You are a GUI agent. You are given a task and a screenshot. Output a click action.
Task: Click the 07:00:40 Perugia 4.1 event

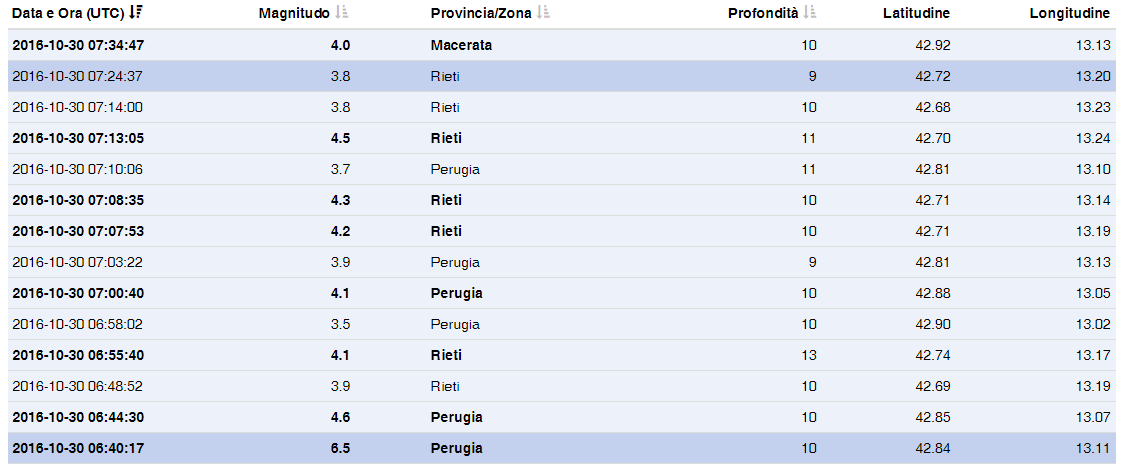pos(78,293)
